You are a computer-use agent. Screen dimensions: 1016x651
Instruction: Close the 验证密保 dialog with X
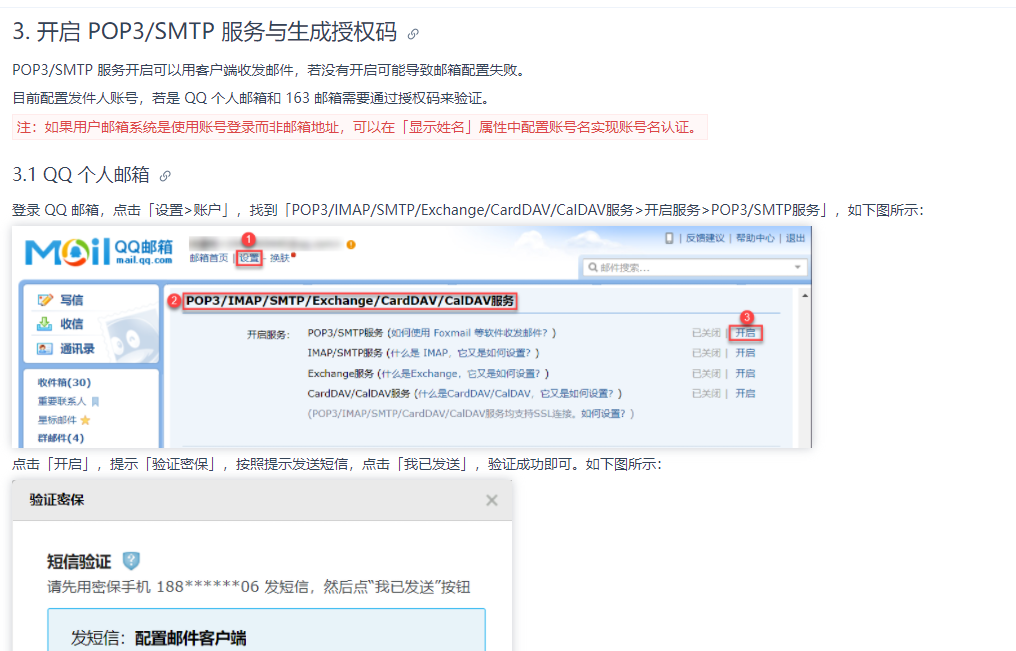[x=492, y=500]
